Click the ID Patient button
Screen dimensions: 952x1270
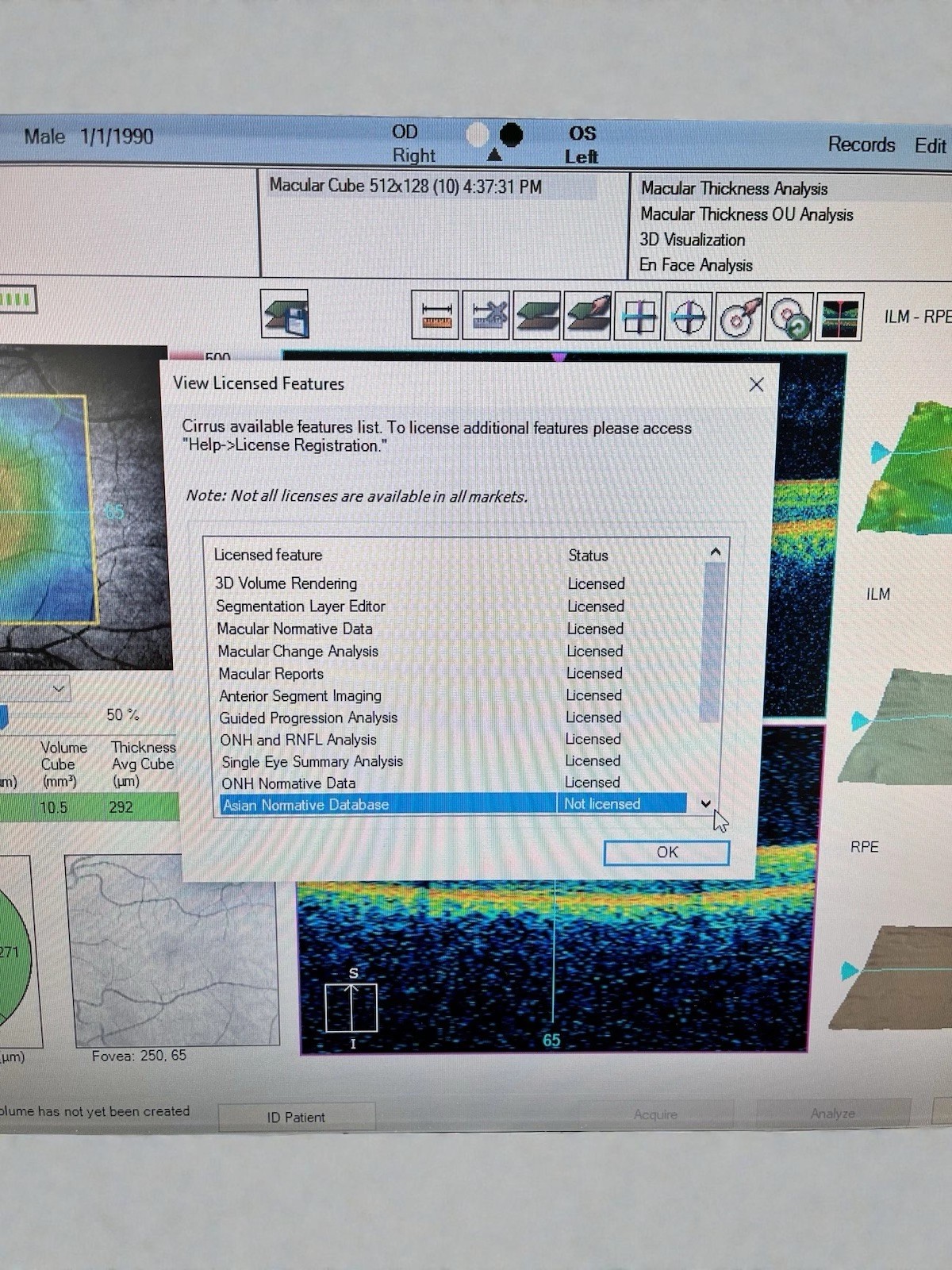(x=296, y=1117)
